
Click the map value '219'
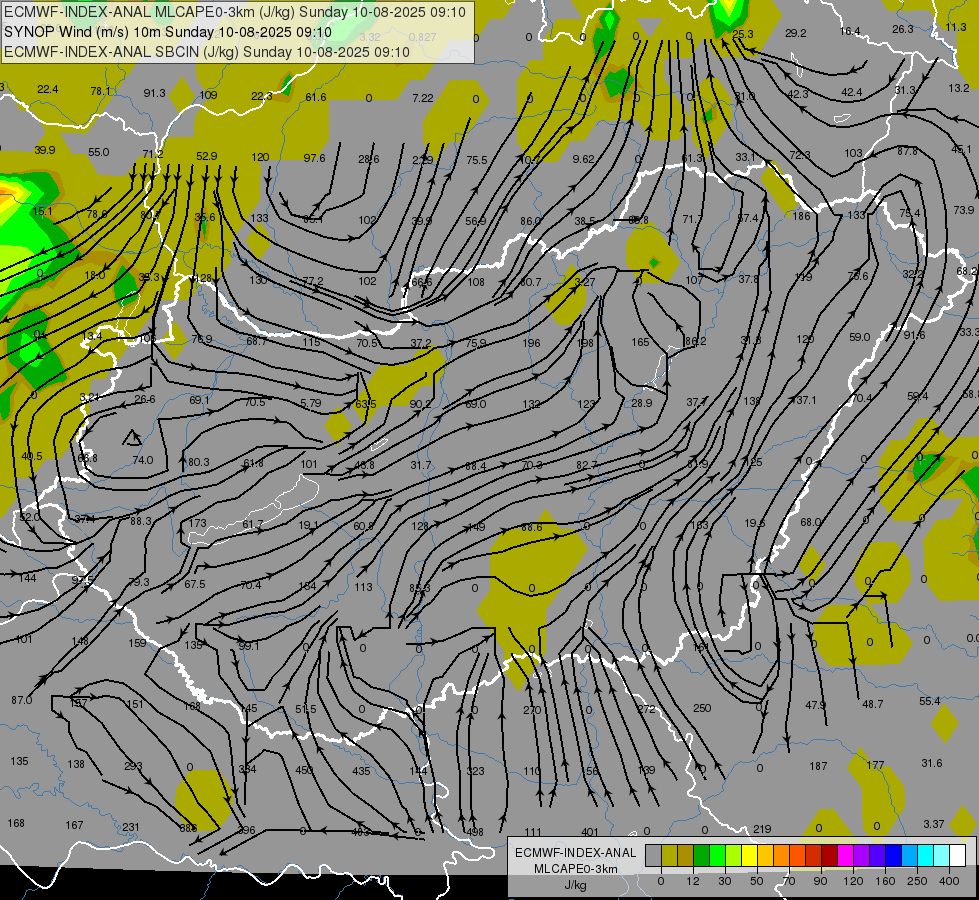[762, 829]
